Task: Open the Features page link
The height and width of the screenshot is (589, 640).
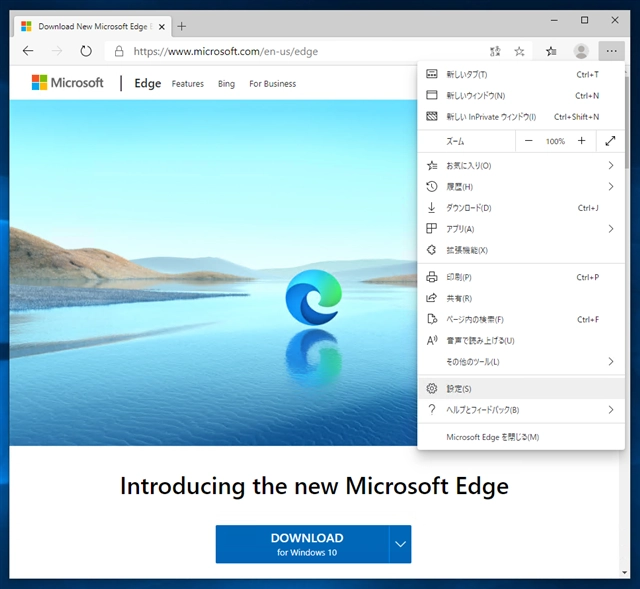Action: point(187,84)
